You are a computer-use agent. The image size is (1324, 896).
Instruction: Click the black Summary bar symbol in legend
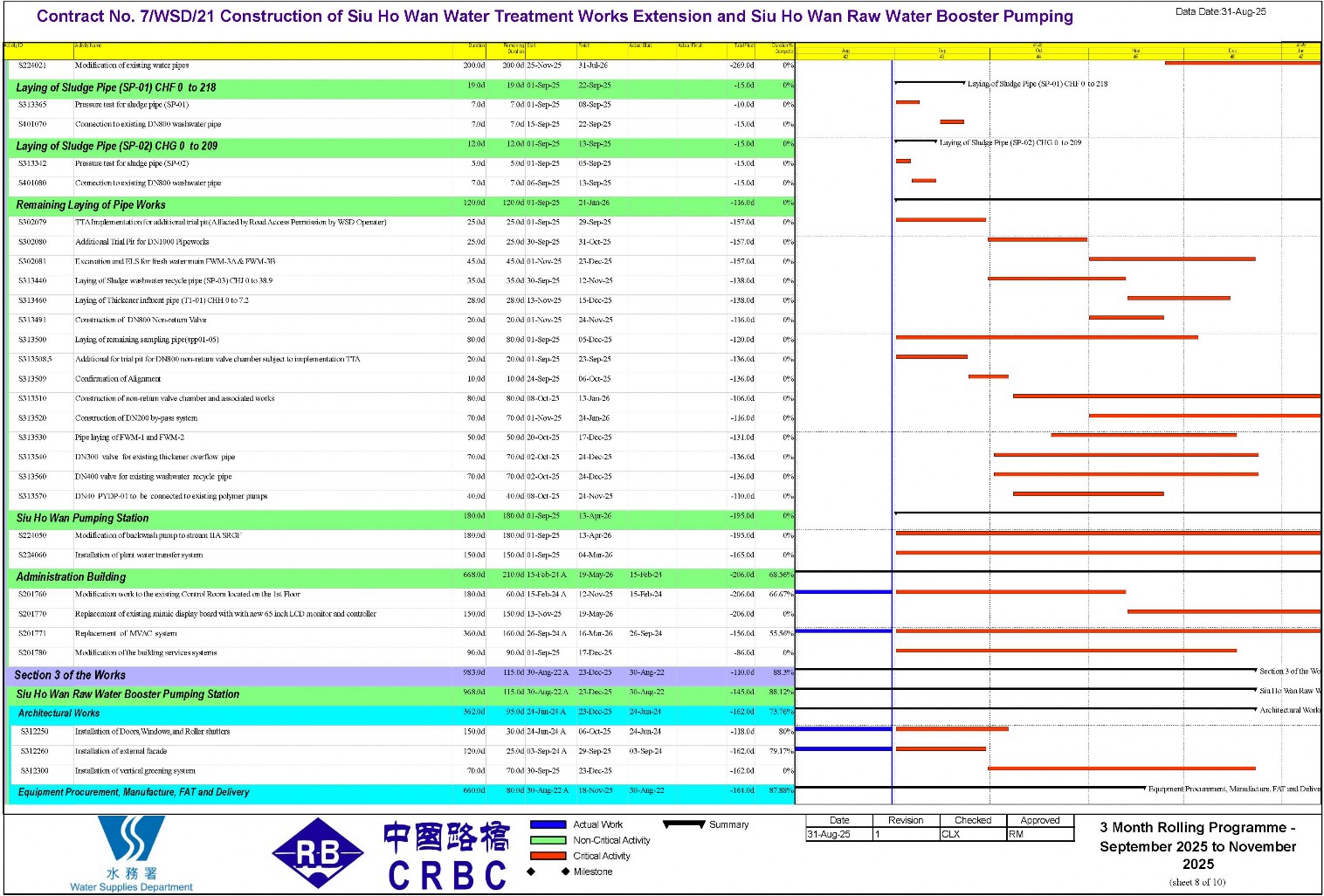[x=684, y=824]
